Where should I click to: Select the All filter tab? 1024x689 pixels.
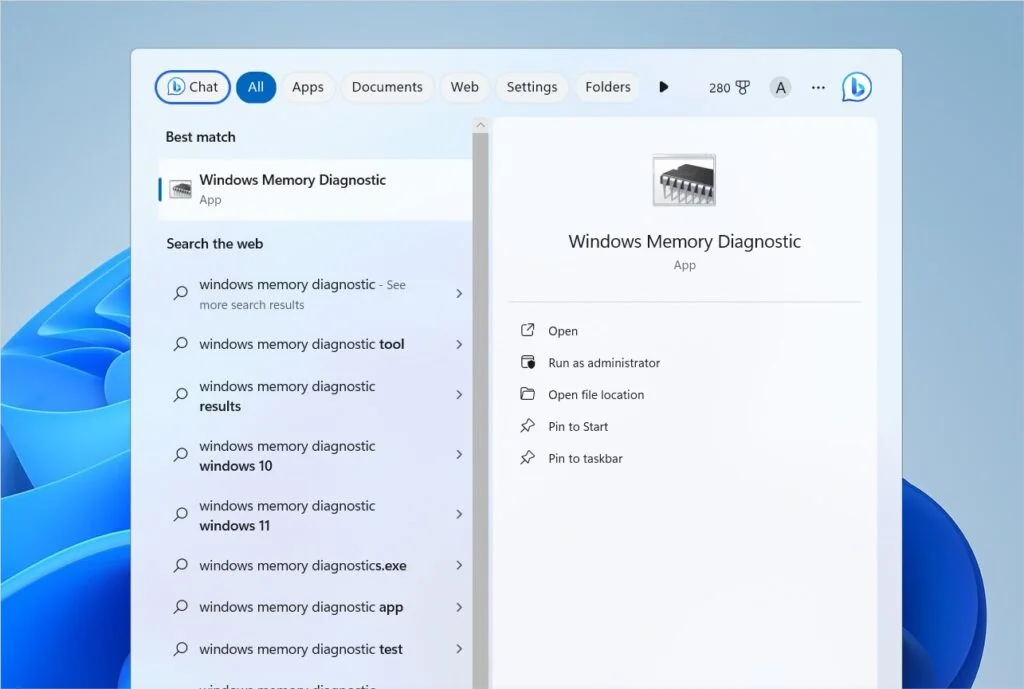[x=256, y=87]
